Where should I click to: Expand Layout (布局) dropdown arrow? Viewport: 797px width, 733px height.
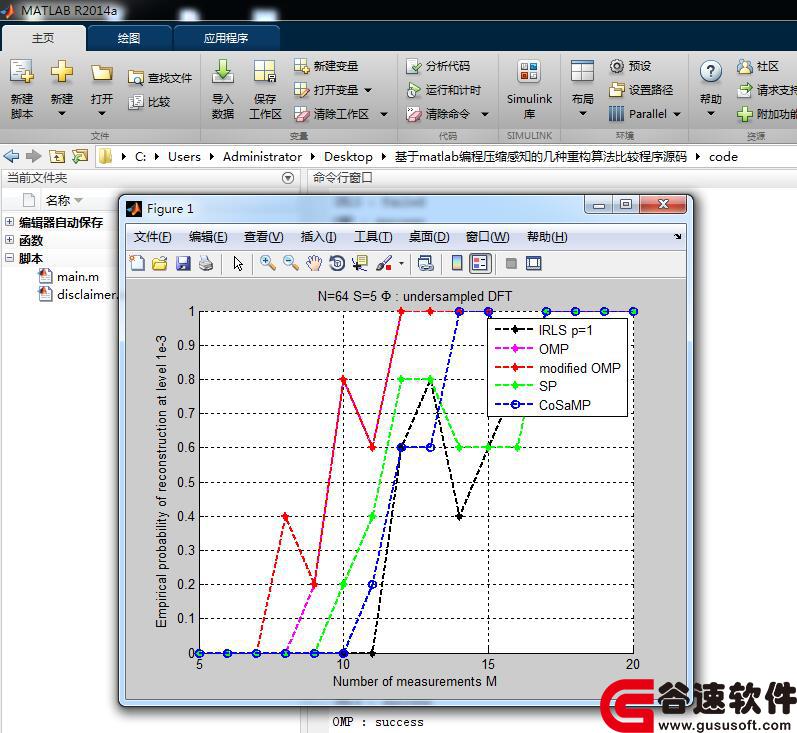click(583, 114)
